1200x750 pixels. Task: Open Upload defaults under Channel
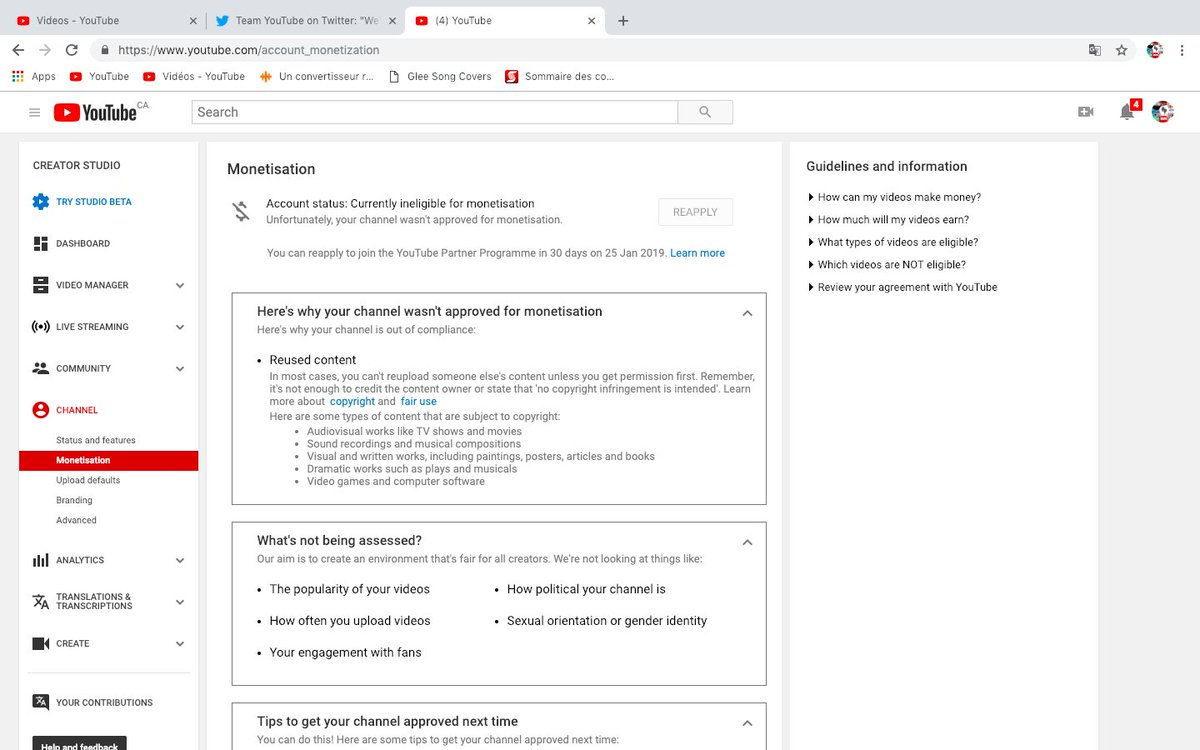pos(88,480)
